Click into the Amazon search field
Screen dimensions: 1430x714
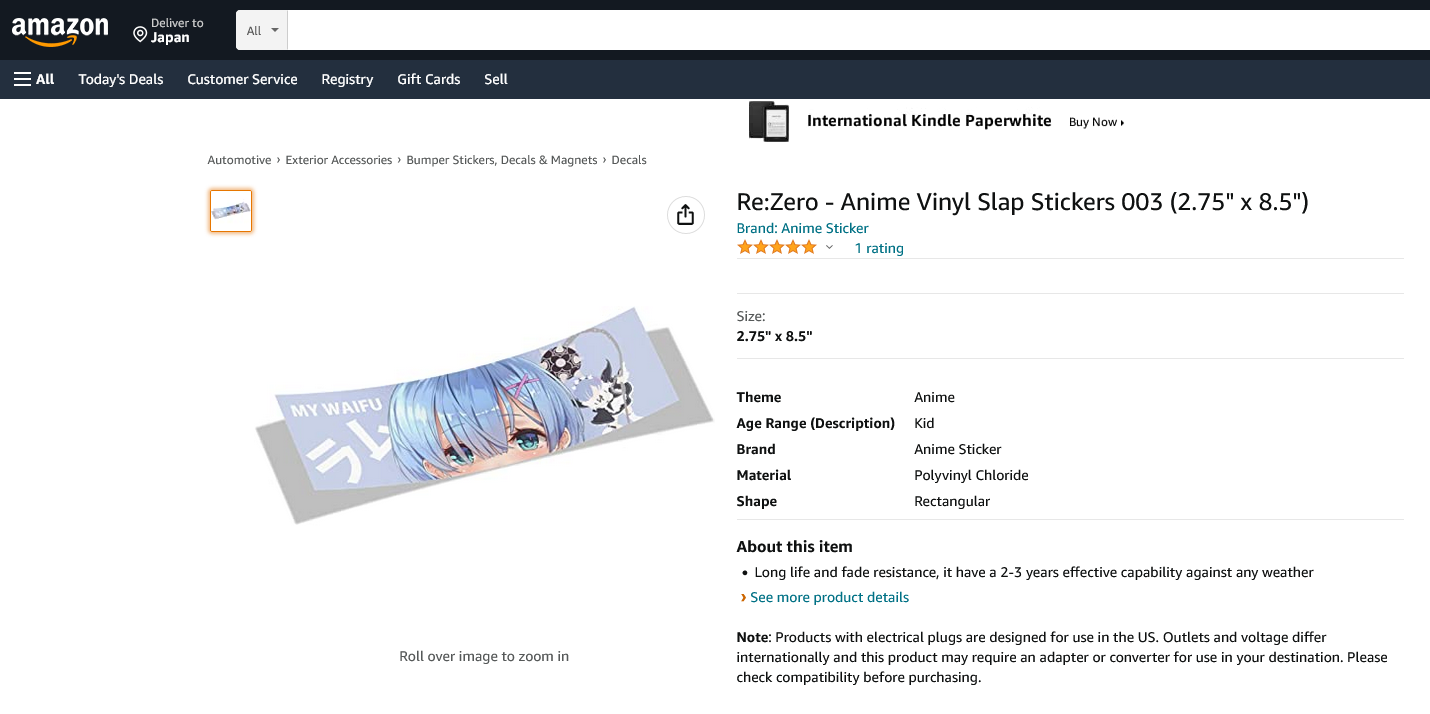click(850, 31)
